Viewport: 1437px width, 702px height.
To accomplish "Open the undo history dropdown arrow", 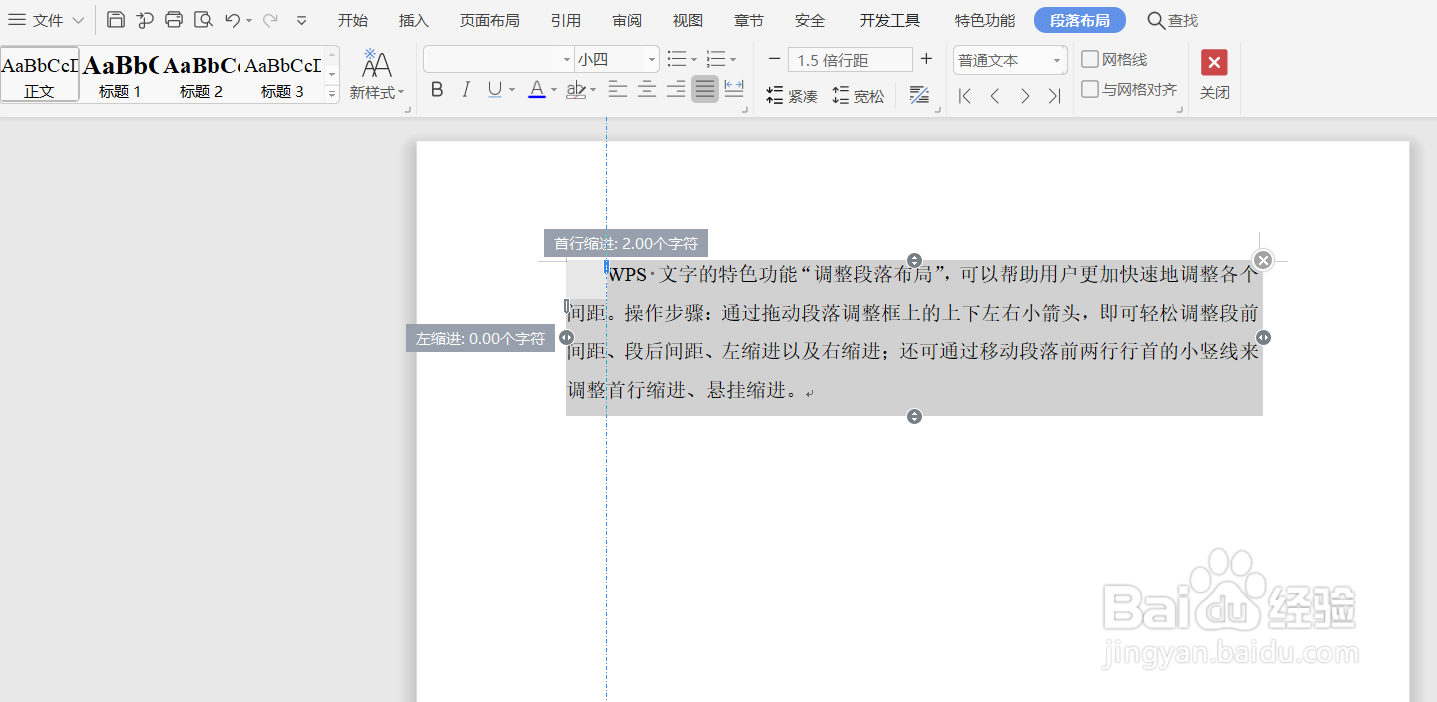I will click(249, 21).
